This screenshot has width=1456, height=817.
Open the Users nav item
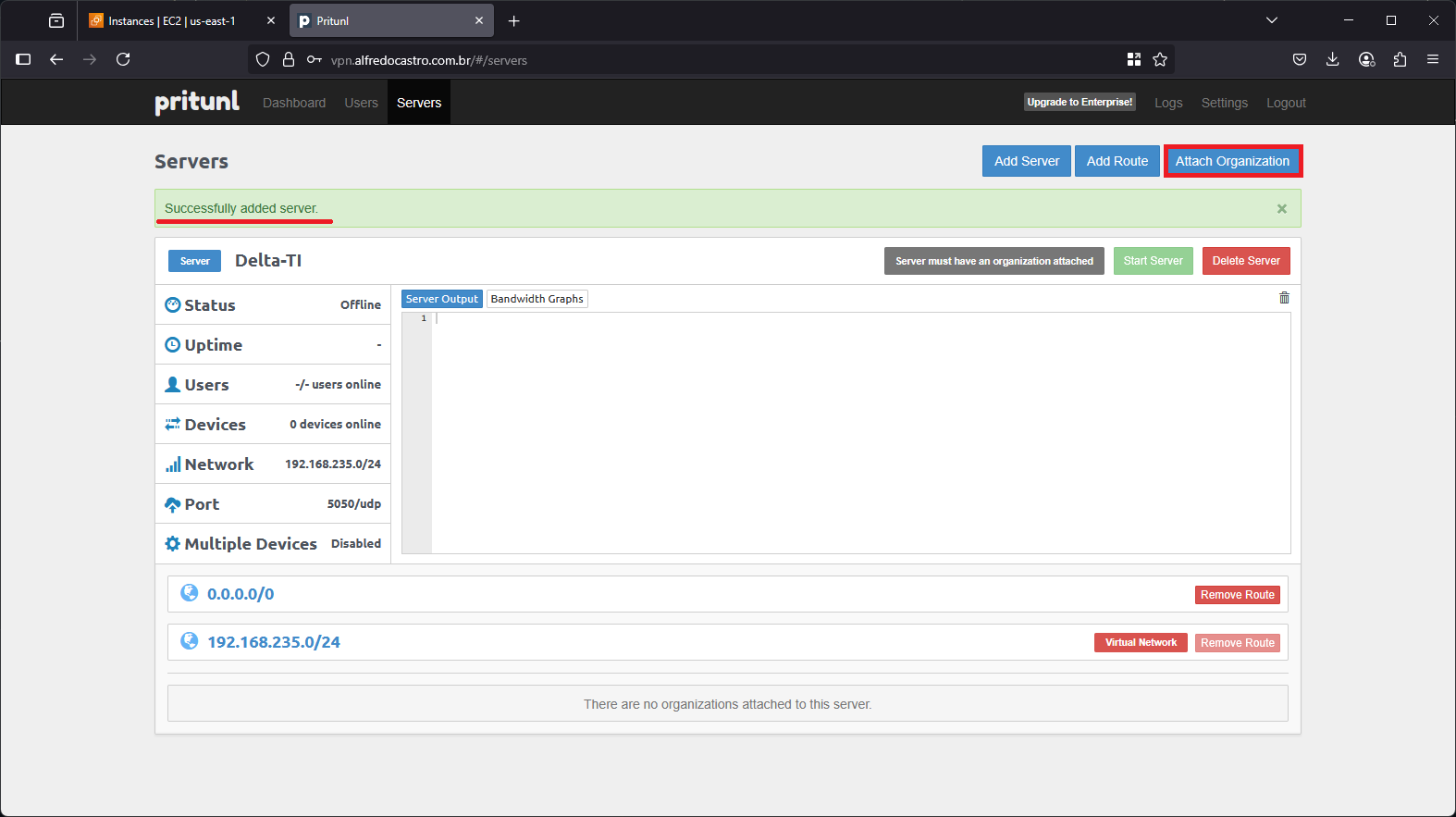[x=362, y=103]
